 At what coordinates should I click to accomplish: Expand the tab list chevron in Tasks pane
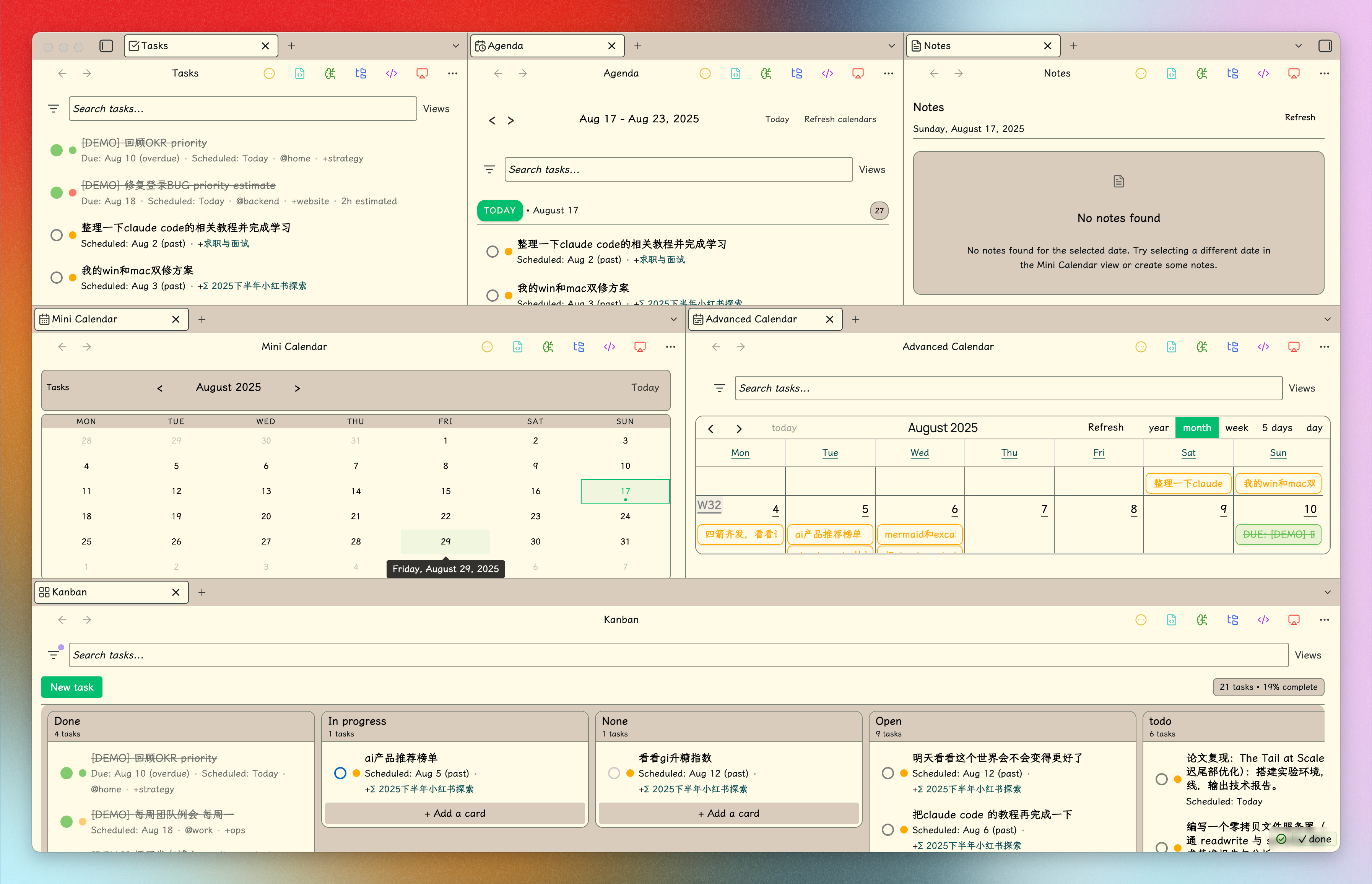(455, 46)
